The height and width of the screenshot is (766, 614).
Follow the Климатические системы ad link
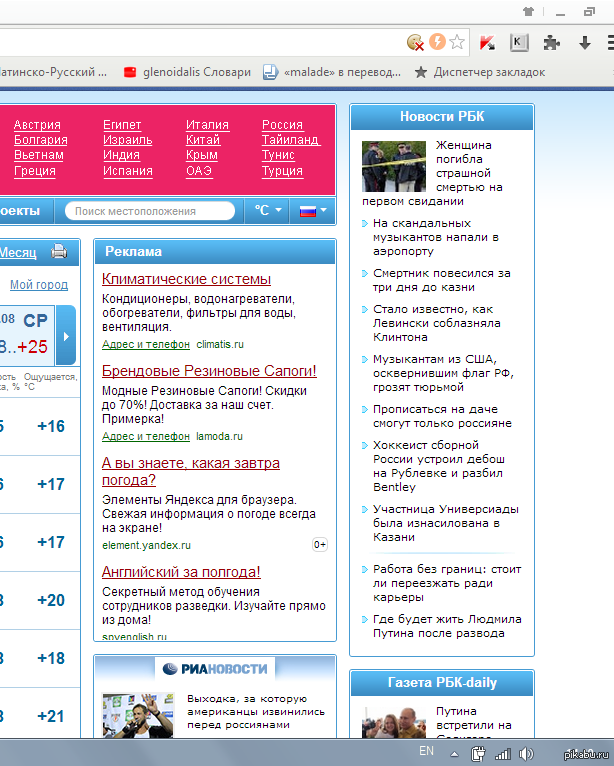coord(186,279)
